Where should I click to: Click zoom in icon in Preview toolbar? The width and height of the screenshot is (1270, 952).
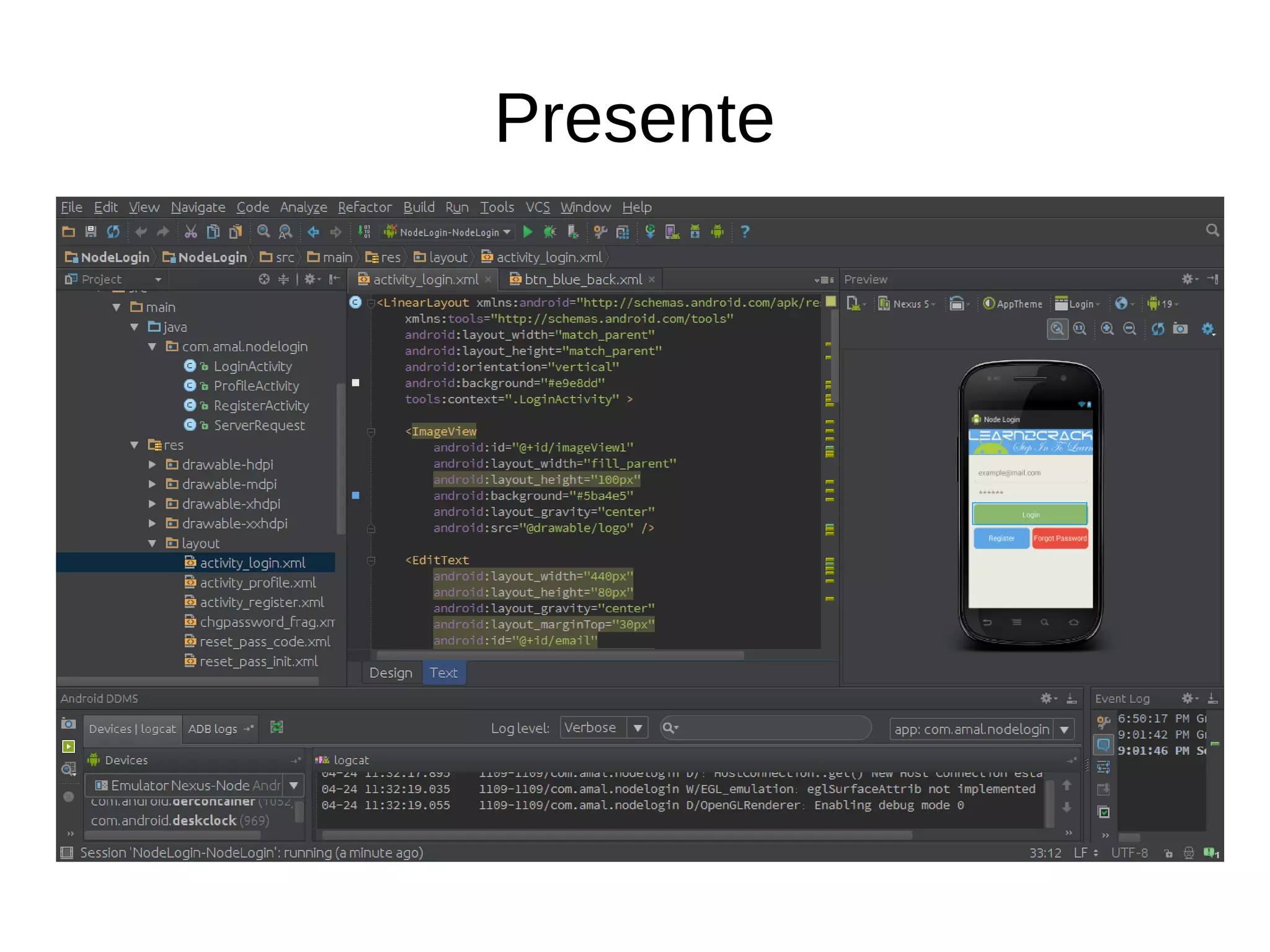point(1107,329)
